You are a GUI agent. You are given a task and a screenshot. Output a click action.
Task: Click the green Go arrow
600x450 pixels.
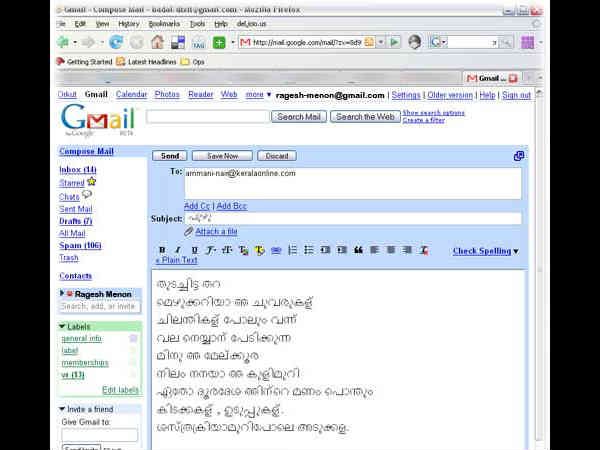click(395, 42)
